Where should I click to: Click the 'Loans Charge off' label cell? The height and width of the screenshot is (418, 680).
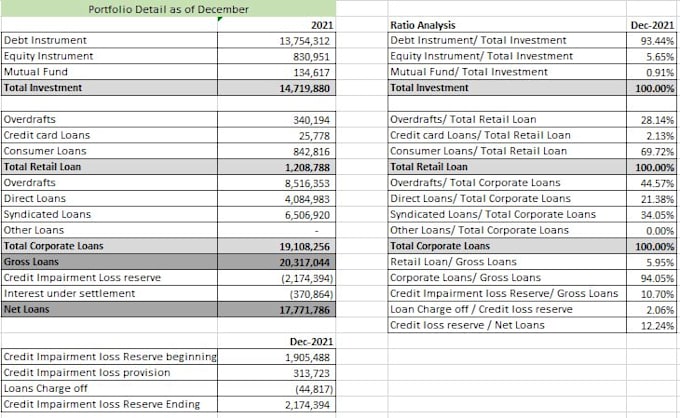click(109, 389)
